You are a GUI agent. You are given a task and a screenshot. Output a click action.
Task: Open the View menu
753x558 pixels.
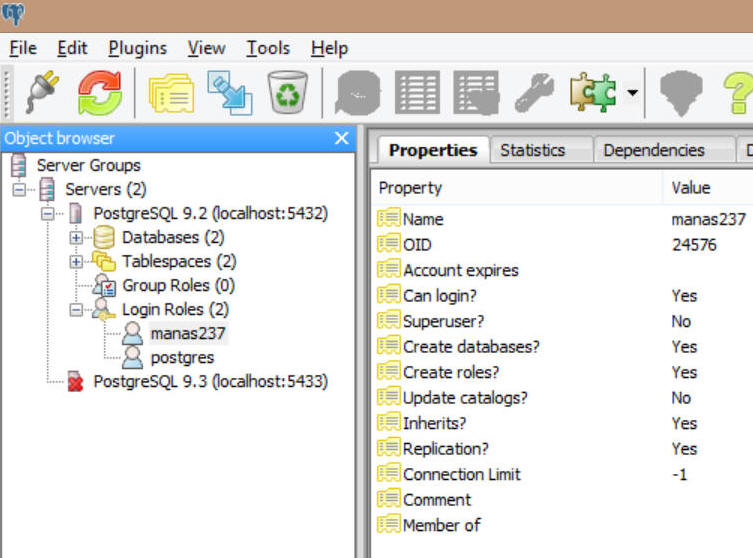point(206,48)
